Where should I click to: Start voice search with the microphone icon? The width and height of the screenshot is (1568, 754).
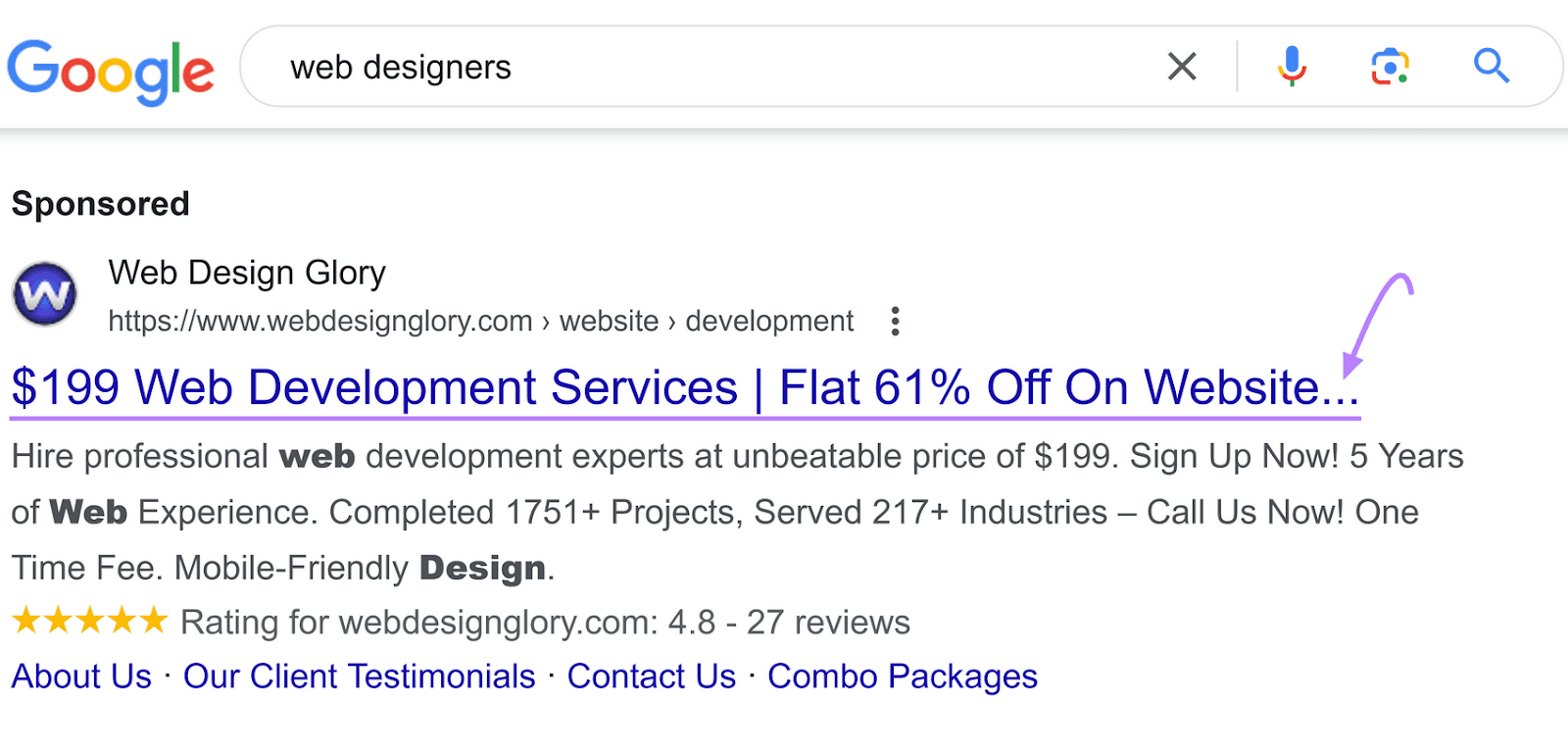click(x=1292, y=67)
